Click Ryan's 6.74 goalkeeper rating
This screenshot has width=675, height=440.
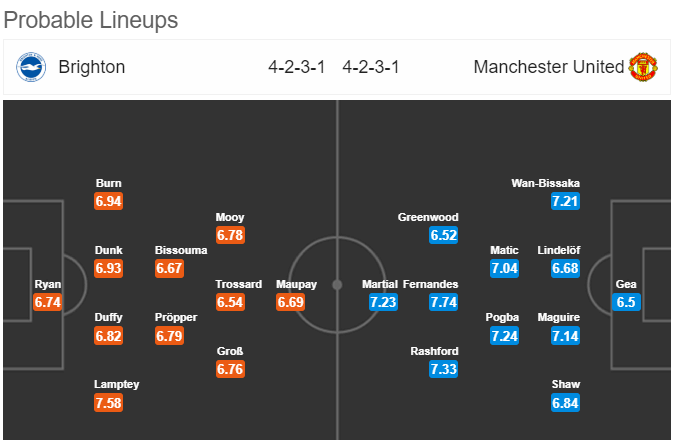click(x=48, y=302)
